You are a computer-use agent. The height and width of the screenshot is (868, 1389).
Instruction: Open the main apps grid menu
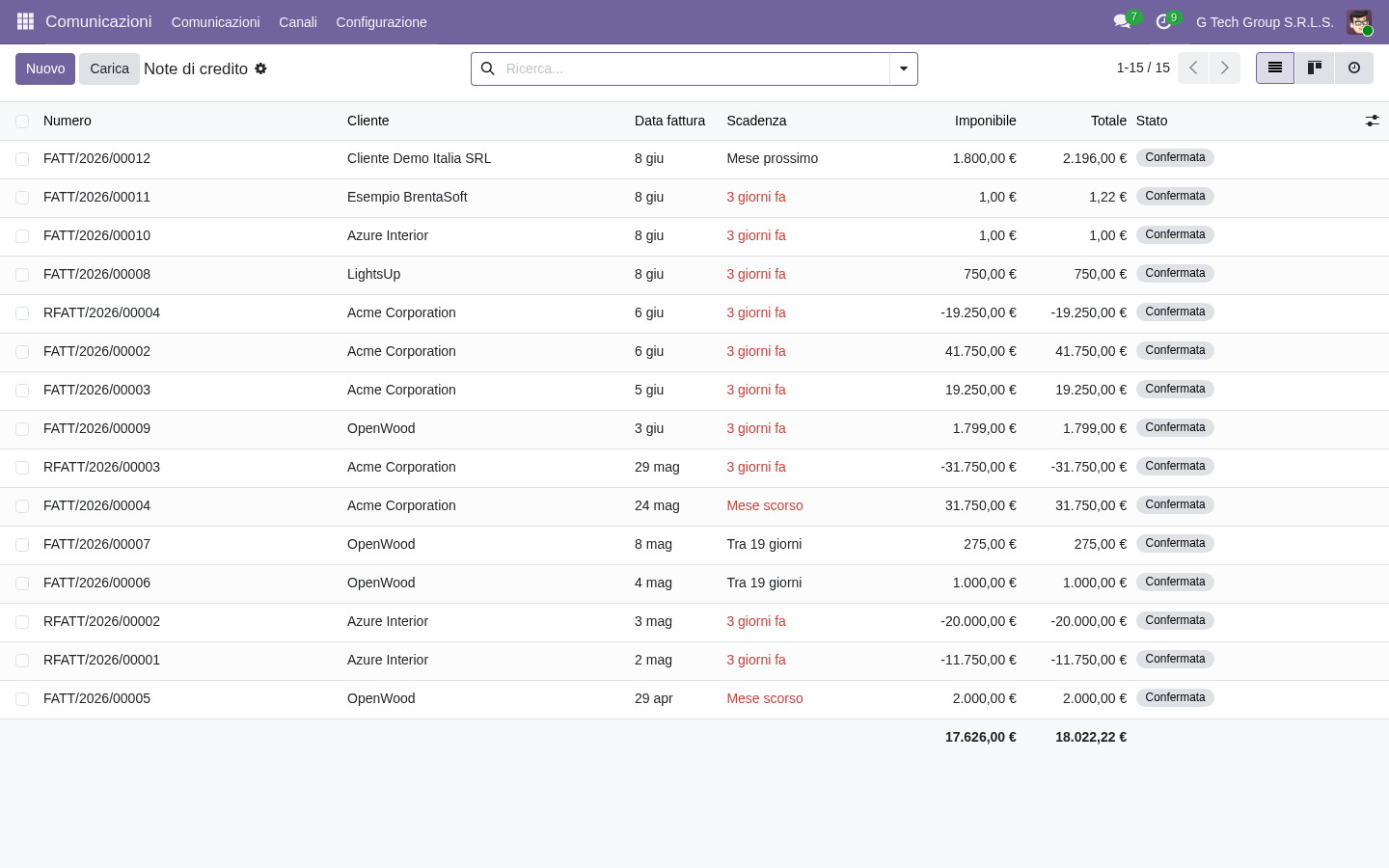point(25,21)
